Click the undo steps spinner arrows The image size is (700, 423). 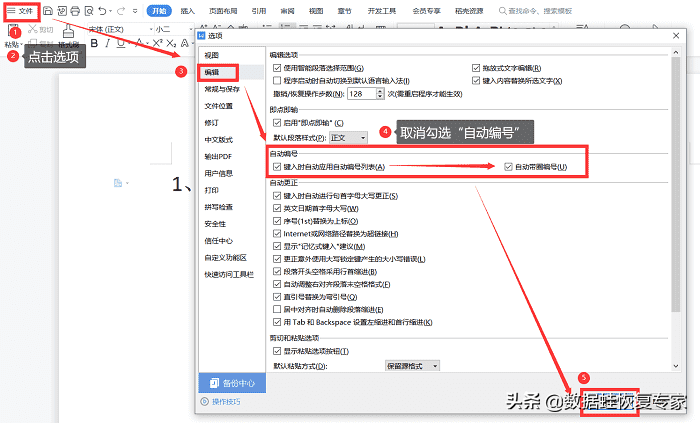point(380,94)
